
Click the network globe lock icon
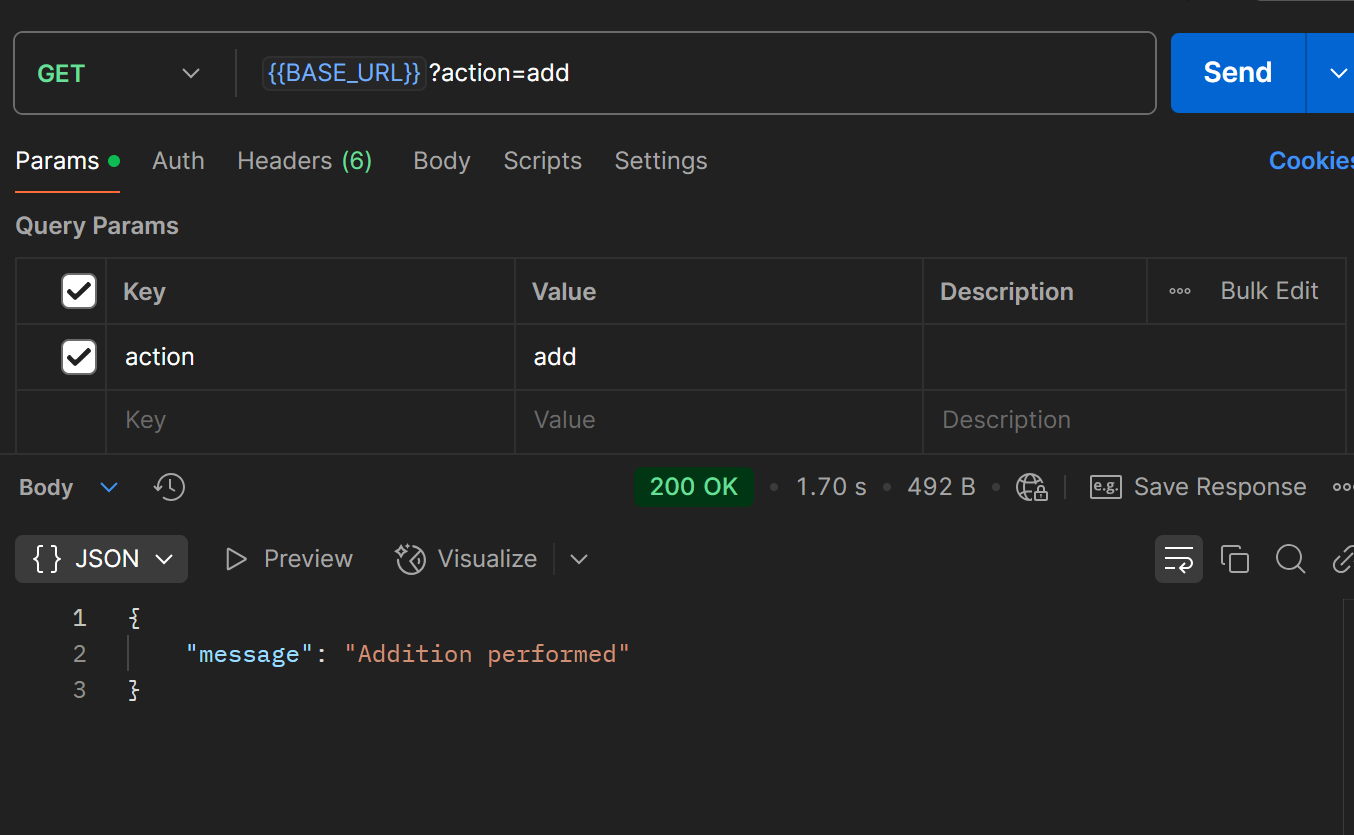[x=1031, y=487]
